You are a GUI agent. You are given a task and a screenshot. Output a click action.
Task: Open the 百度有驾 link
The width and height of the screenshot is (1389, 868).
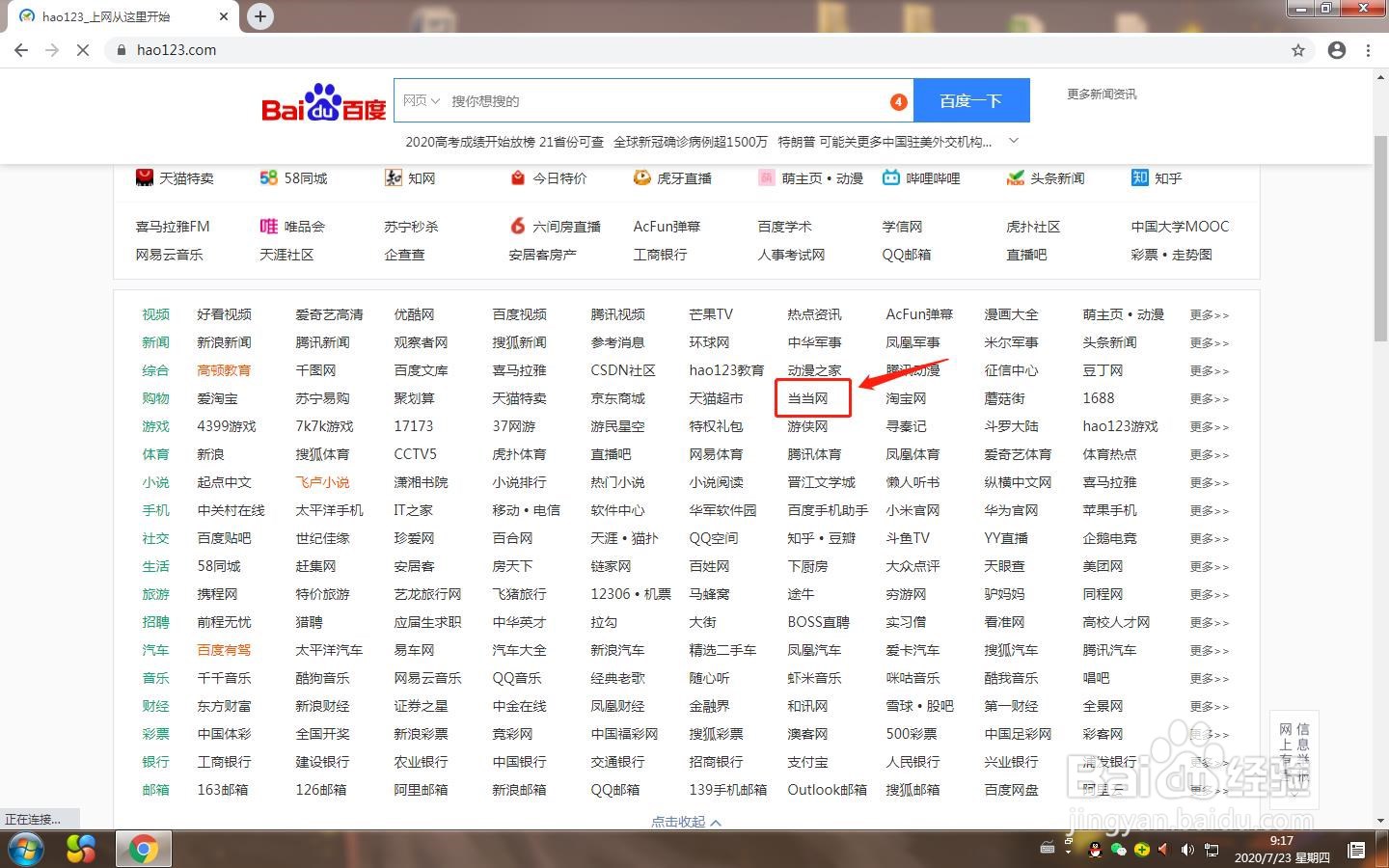tap(224, 650)
